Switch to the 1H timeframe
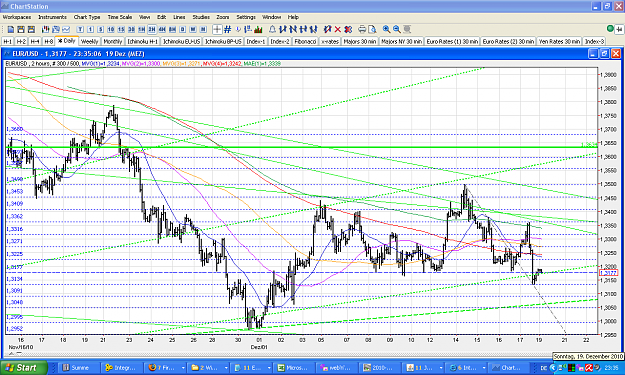The width and height of the screenshot is (625, 375). coord(142,29)
